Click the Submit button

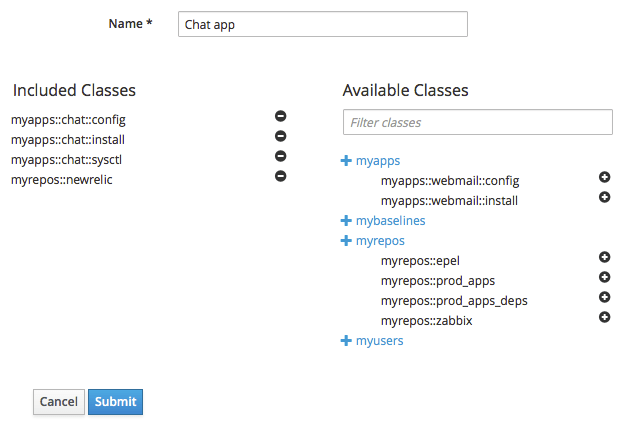click(x=115, y=402)
